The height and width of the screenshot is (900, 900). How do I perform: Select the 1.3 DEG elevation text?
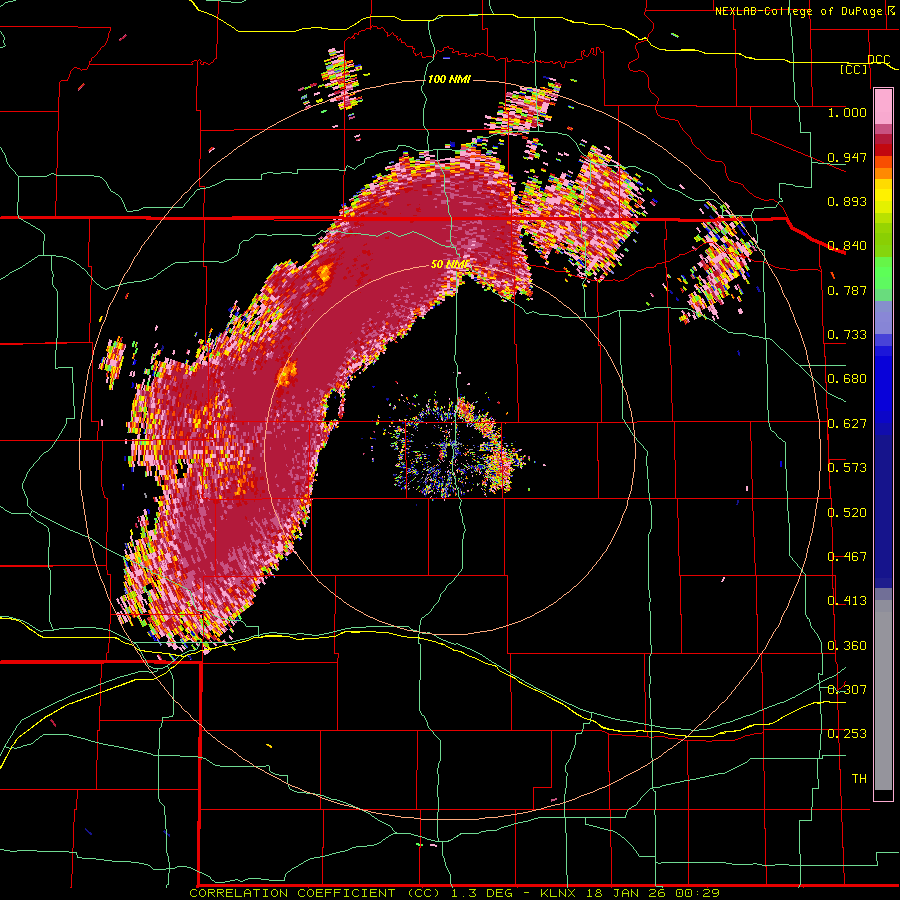click(x=483, y=893)
